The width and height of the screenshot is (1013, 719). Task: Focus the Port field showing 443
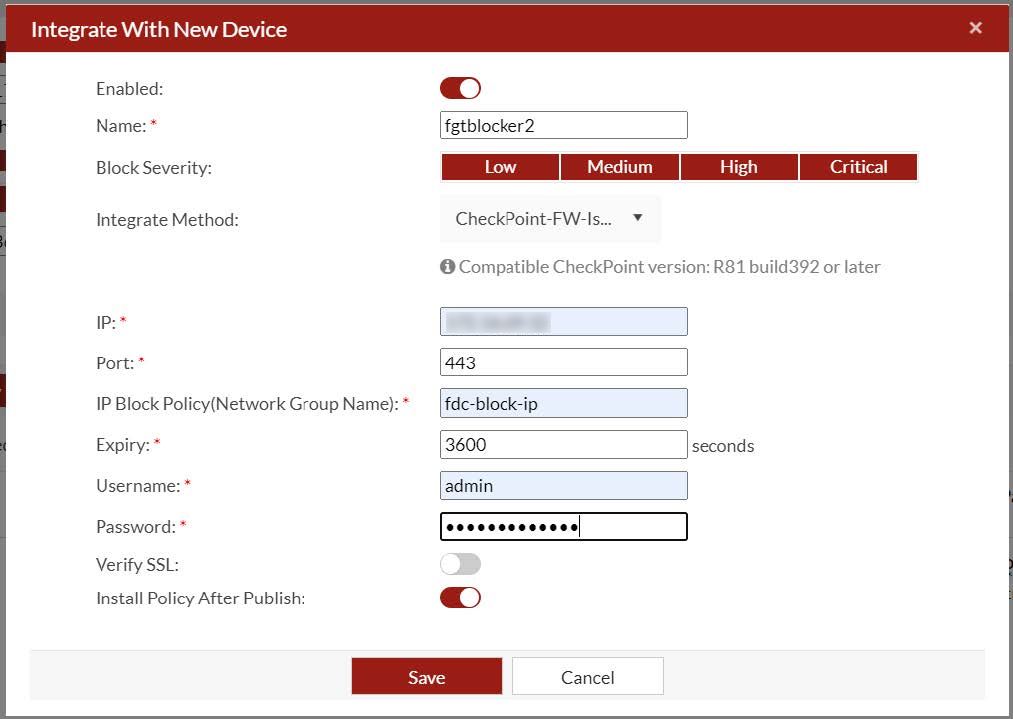[563, 362]
